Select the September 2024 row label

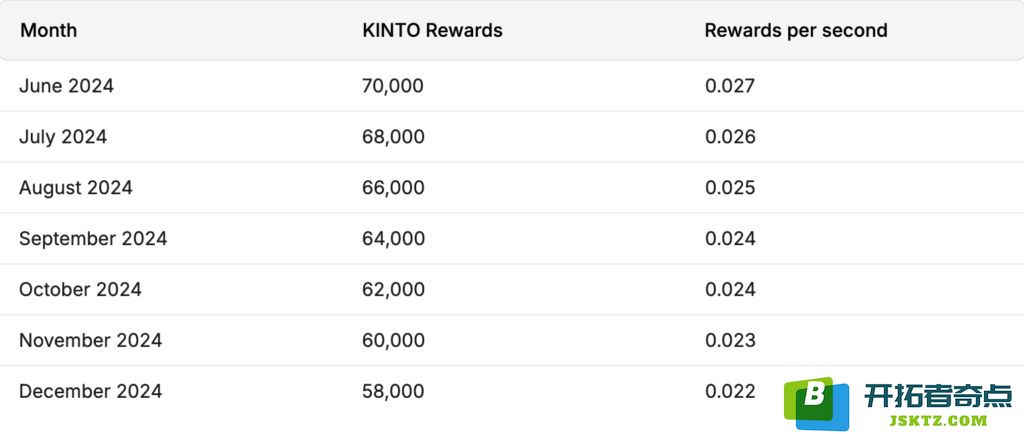tap(93, 238)
